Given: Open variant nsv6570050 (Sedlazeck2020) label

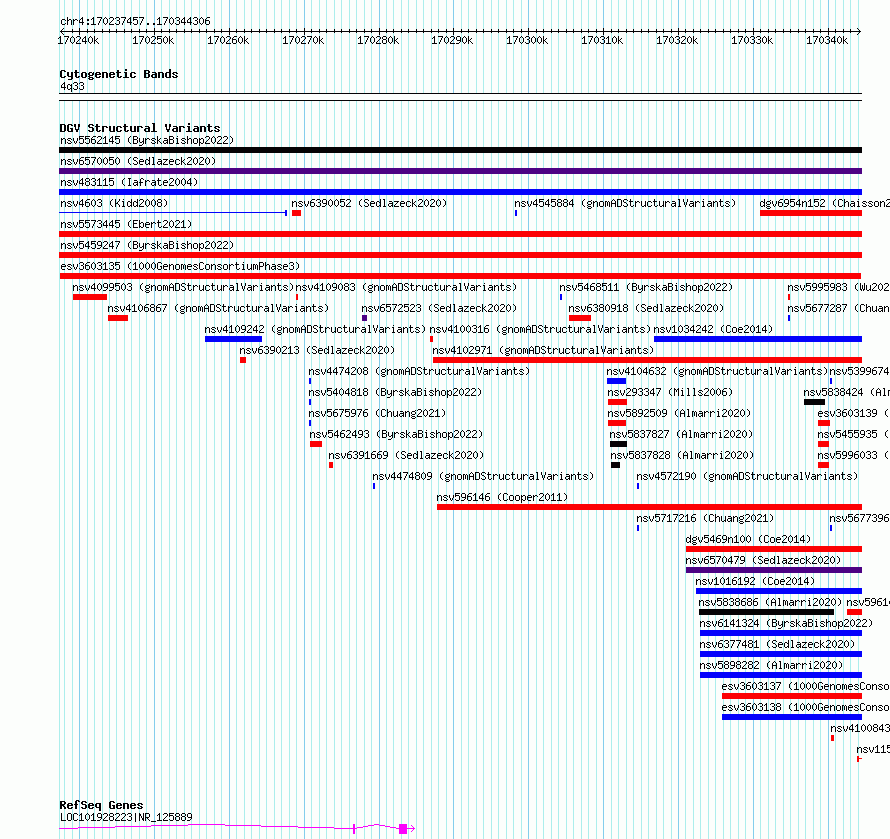Looking at the screenshot, I should coord(138,161).
